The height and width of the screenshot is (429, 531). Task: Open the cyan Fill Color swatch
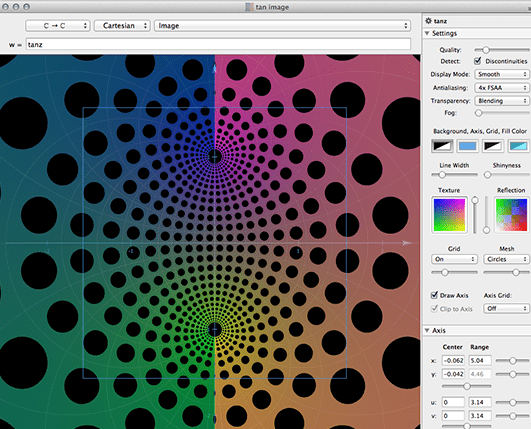518,146
